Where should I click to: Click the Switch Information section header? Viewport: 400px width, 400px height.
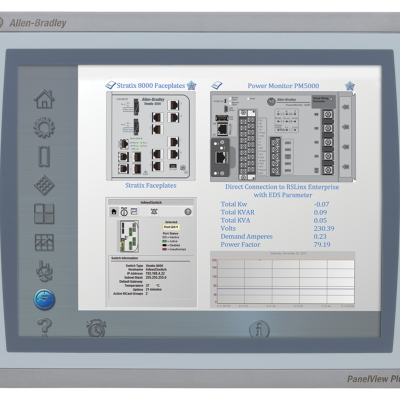click(124, 258)
